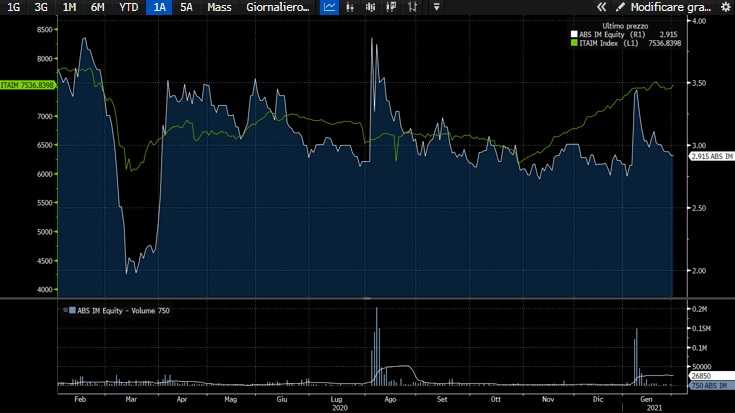Choose the 6M time range
The width and height of the screenshot is (735, 413).
pos(97,7)
